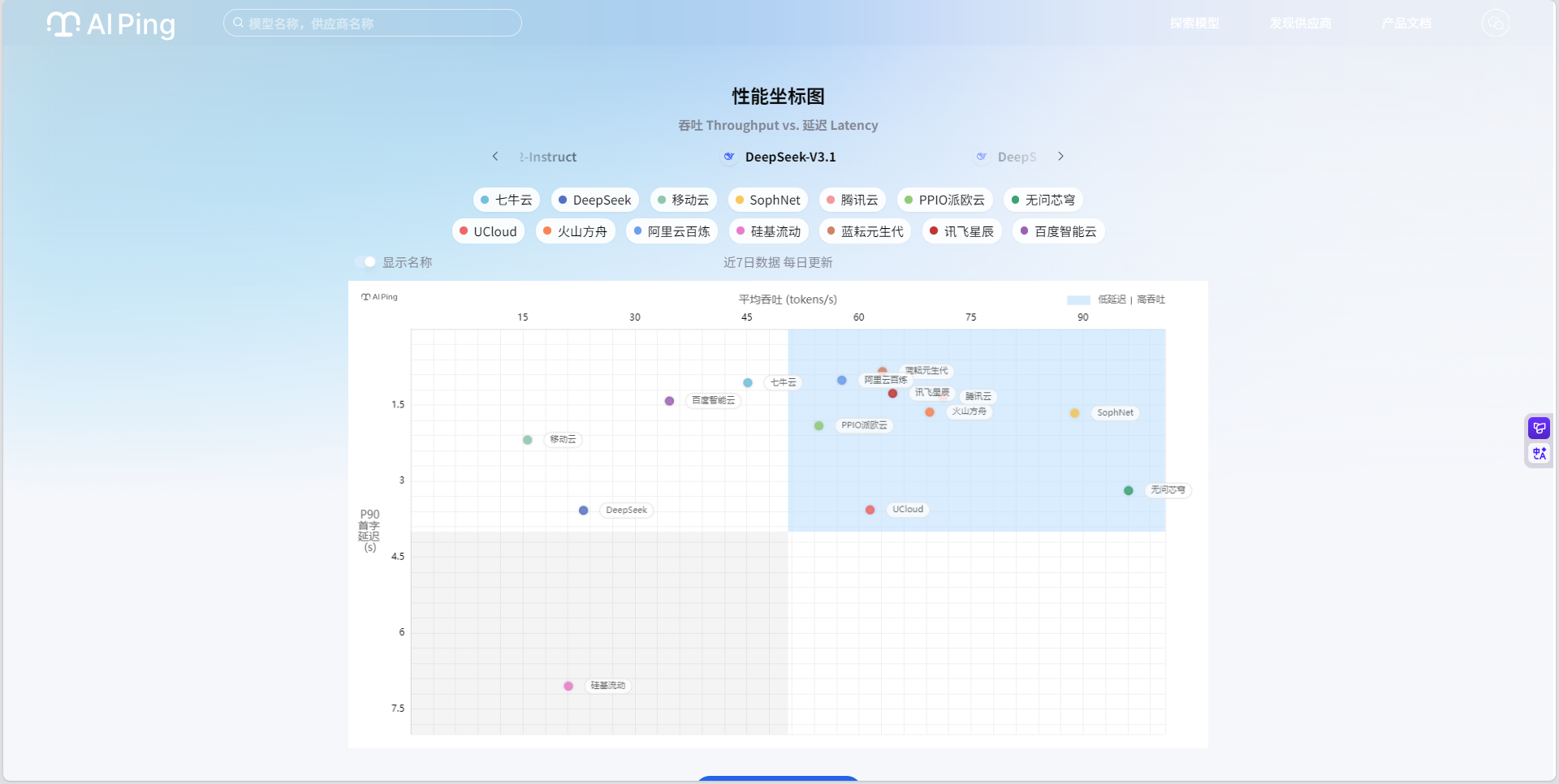This screenshot has height=784, width=1559.
Task: Go to the next model with right chevron
Action: pyautogui.click(x=1060, y=156)
